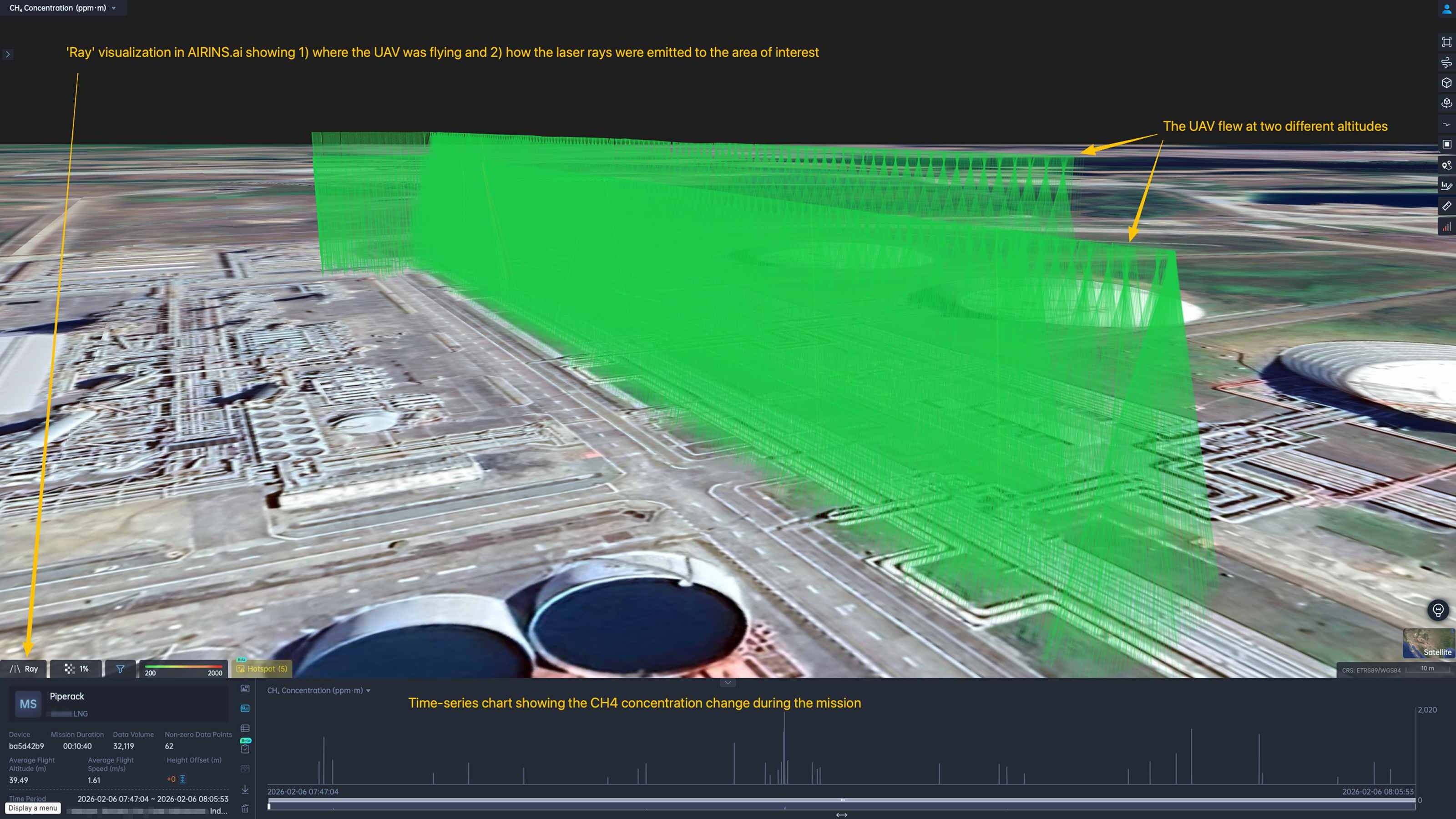
Task: Click the download icon in mission panel
Action: pos(245,789)
